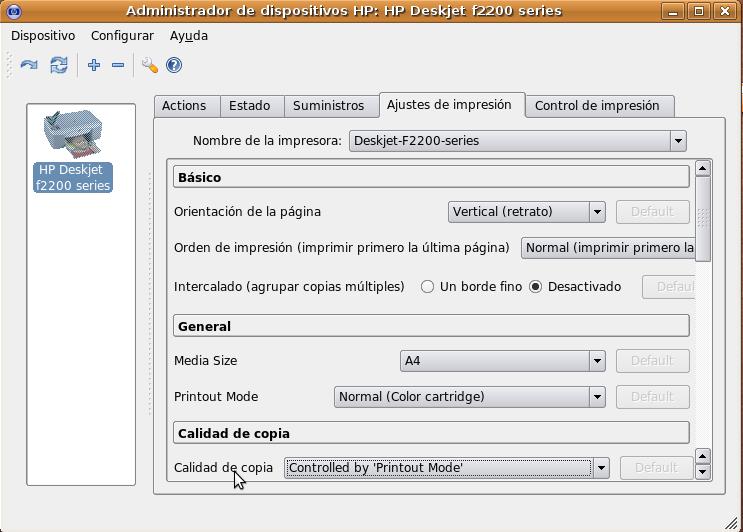Open the Dispositivo menu
The height and width of the screenshot is (532, 743).
[x=43, y=36]
